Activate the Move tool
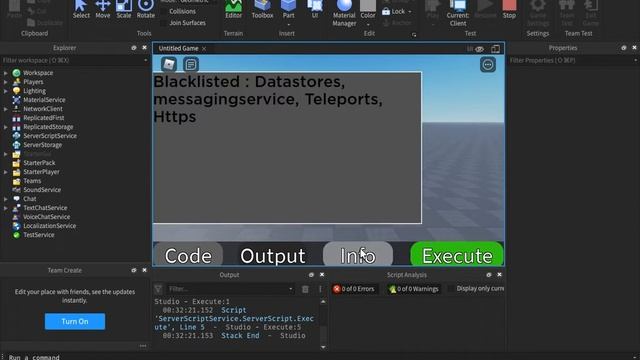The height and width of the screenshot is (360, 640). pyautogui.click(x=102, y=9)
